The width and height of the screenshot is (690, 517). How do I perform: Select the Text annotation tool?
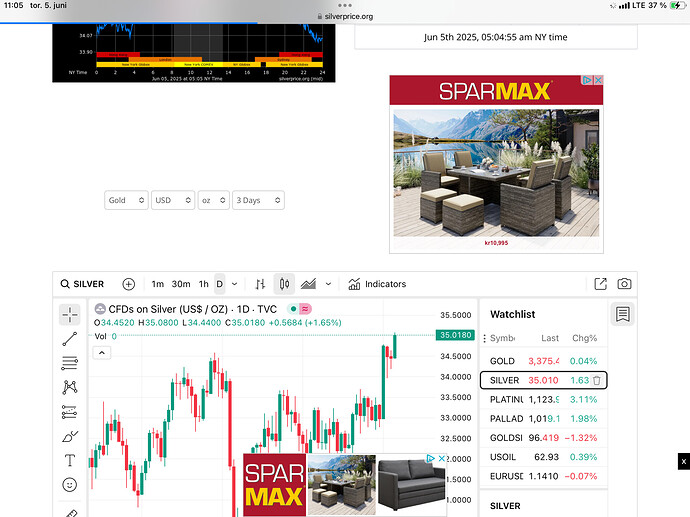coord(70,460)
